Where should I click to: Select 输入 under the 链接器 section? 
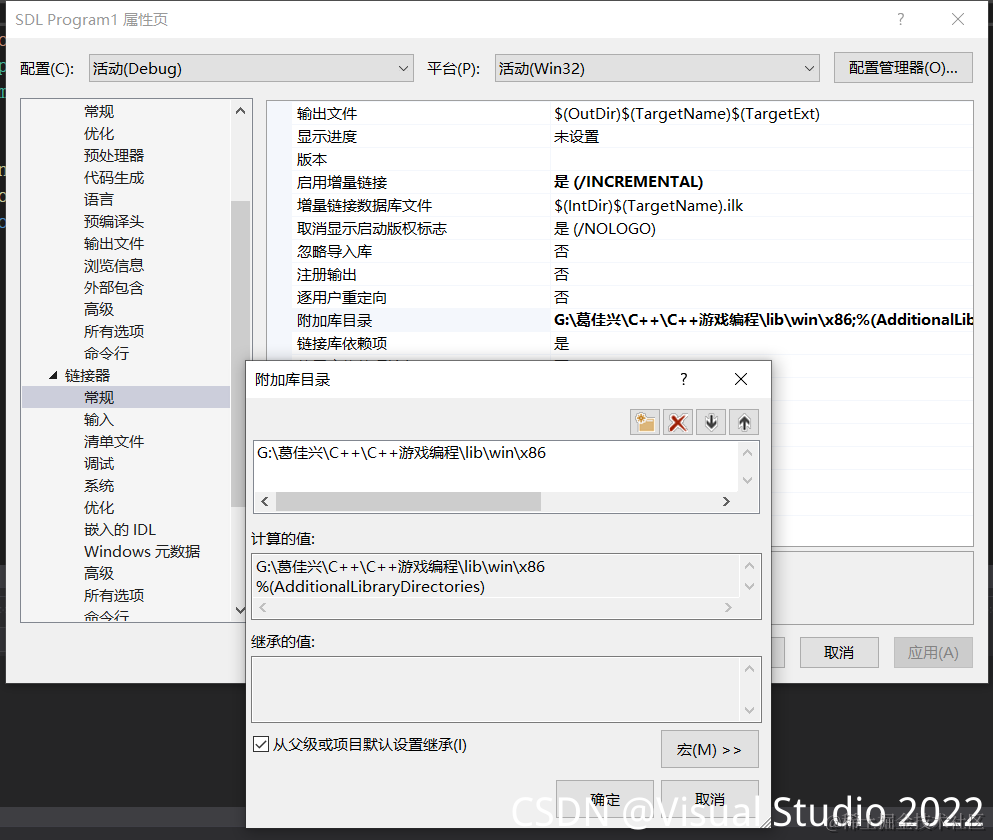click(97, 419)
